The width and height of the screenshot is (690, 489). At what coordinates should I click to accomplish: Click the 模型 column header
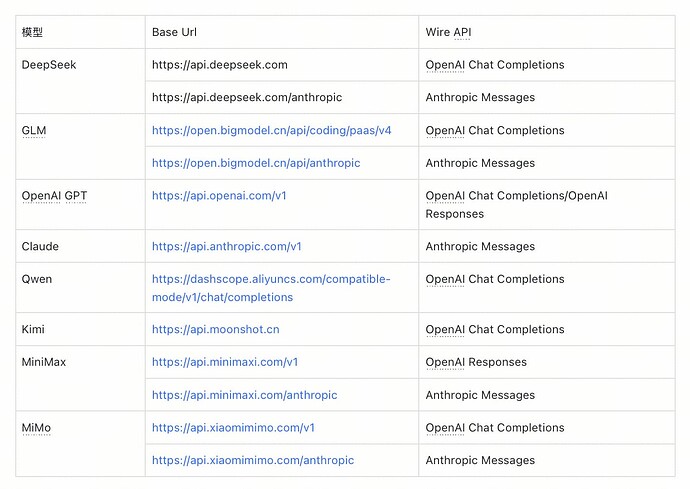click(x=32, y=32)
